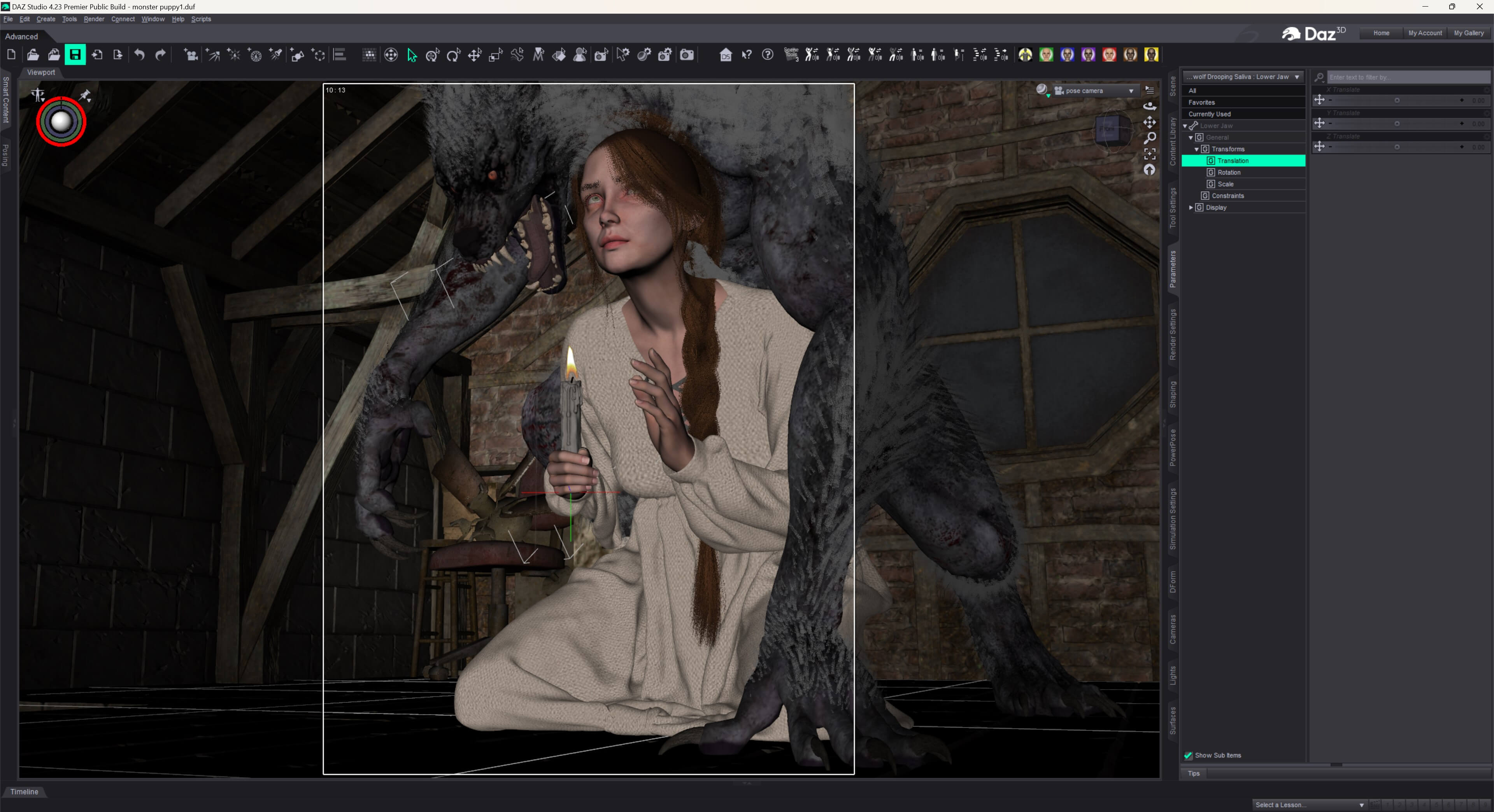
Task: Select the Rotate tool icon
Action: coord(454,55)
